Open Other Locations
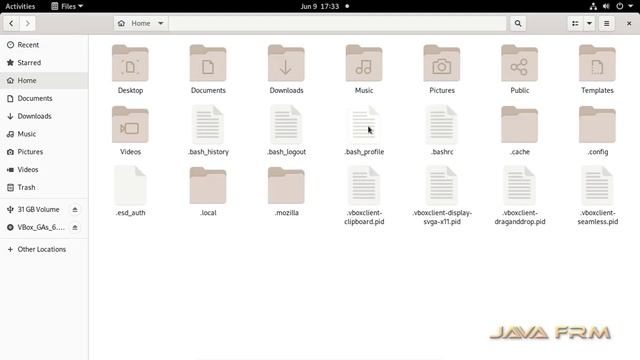This screenshot has width=640, height=360. pyautogui.click(x=44, y=249)
